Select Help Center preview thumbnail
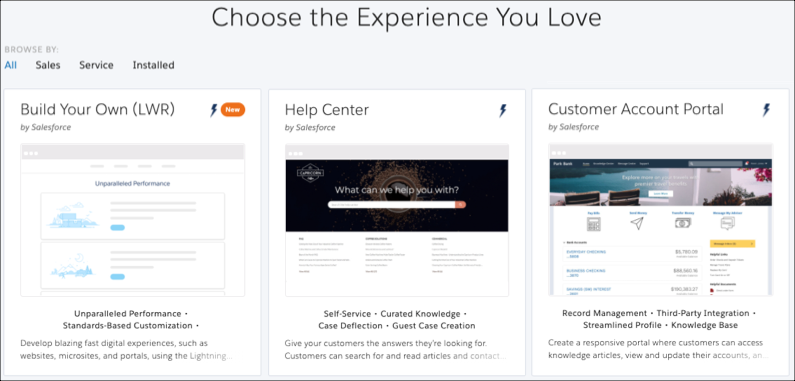 397,220
